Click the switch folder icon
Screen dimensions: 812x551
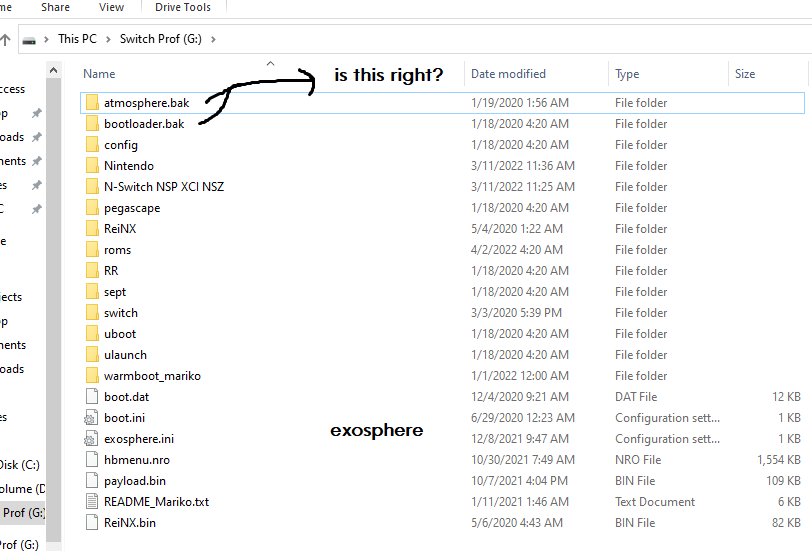tap(92, 313)
